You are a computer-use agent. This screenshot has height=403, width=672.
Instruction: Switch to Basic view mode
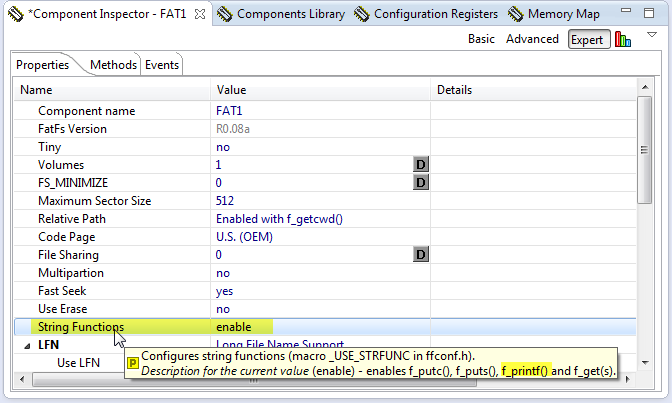click(481, 39)
